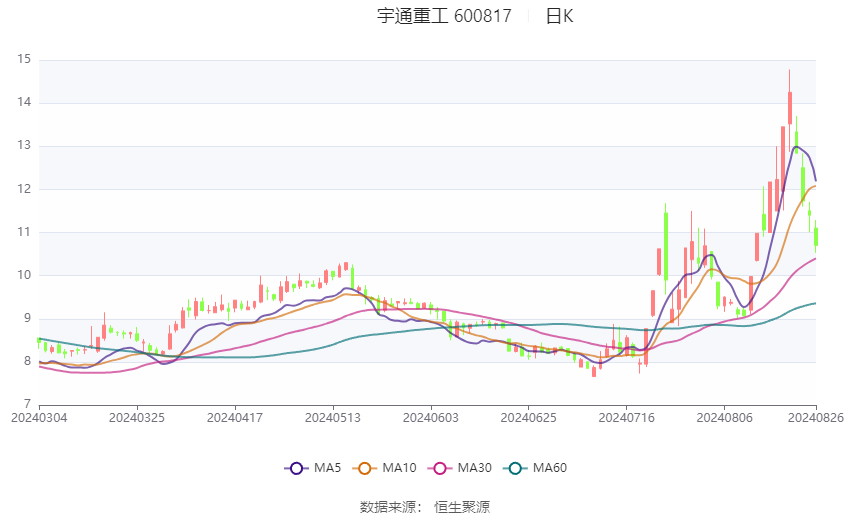Click the y-axis value 11

pyautogui.click(x=24, y=231)
